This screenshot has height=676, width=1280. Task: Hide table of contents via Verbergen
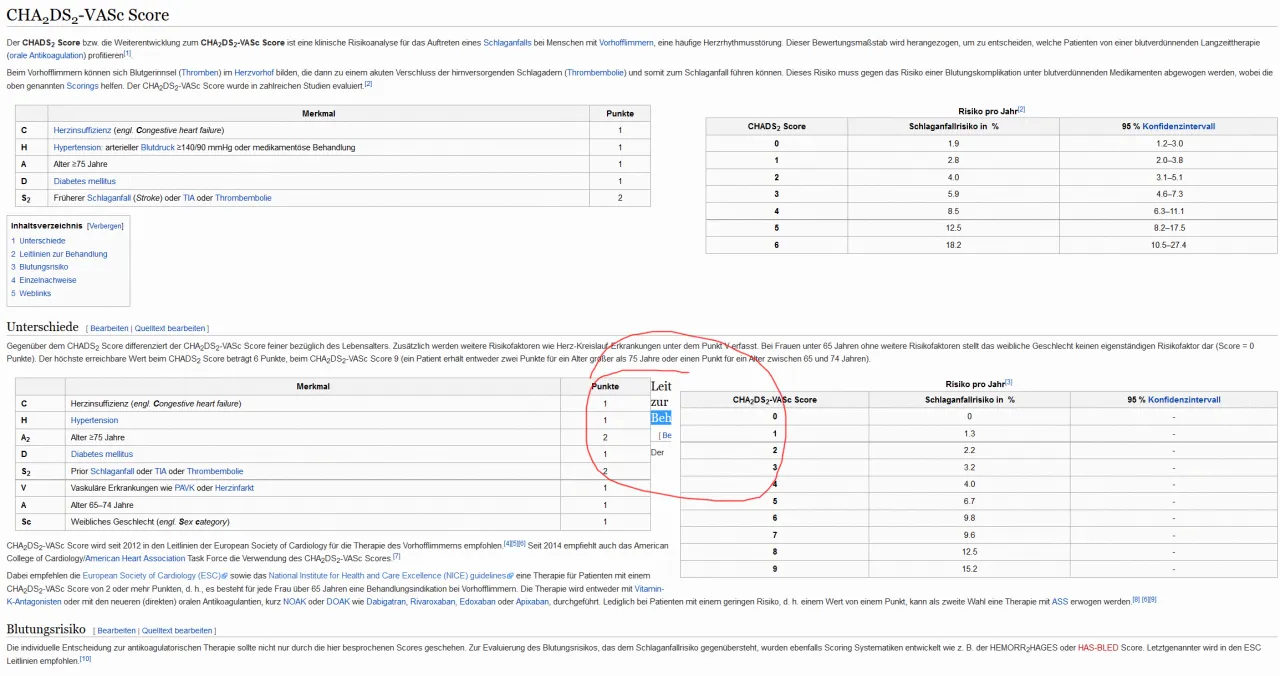tap(105, 226)
